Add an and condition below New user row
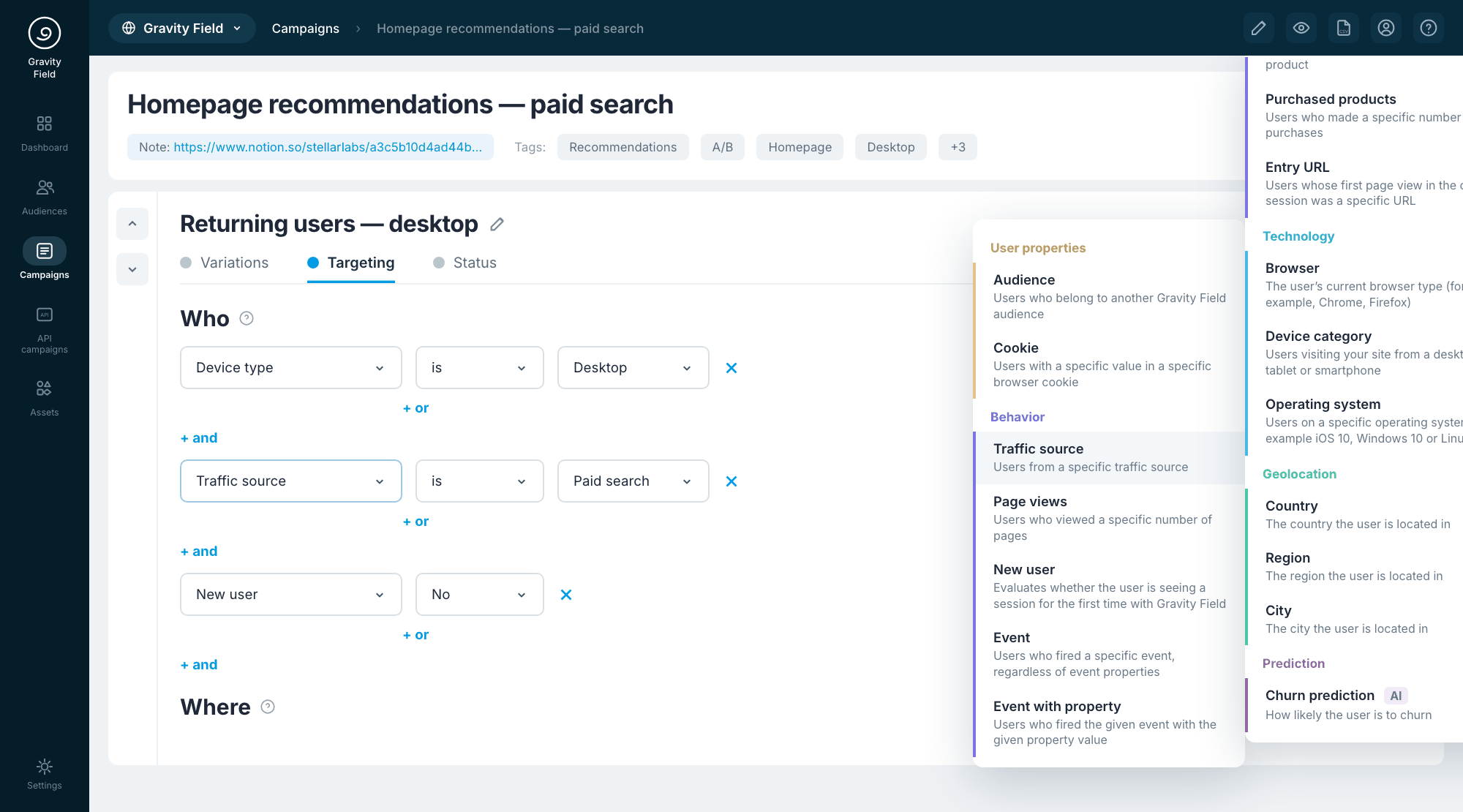 click(199, 665)
